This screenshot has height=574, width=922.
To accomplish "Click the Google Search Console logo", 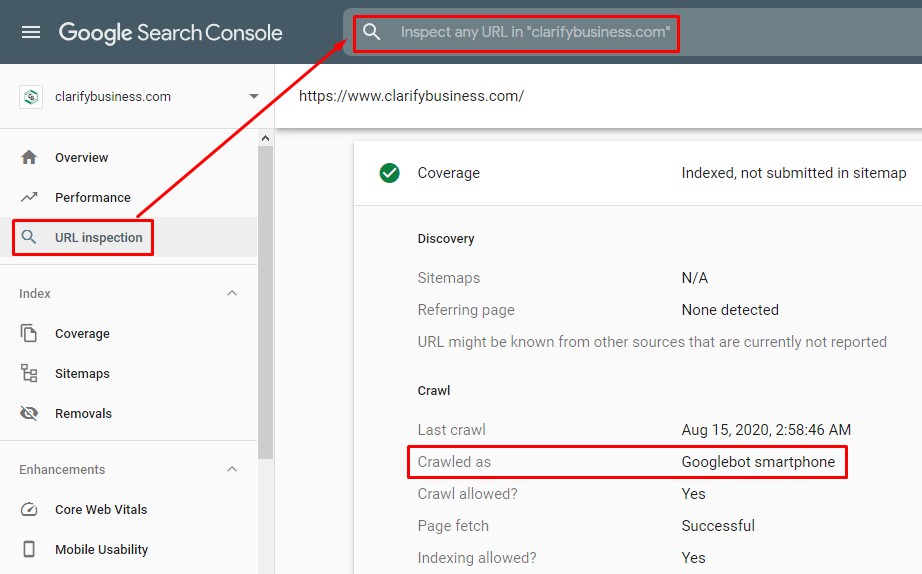I will coord(171,33).
